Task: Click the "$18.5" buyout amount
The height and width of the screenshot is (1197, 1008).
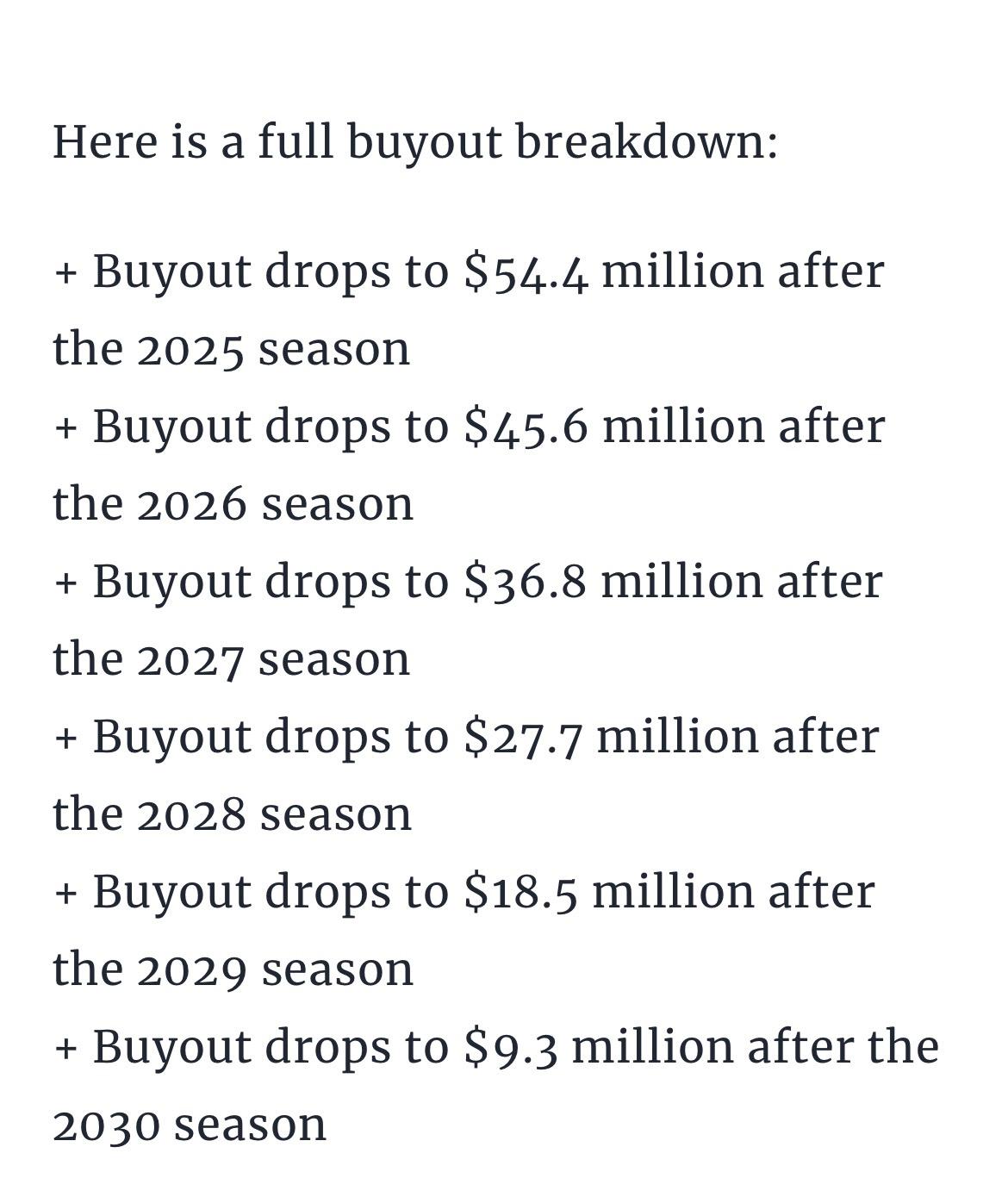Action: [520, 892]
